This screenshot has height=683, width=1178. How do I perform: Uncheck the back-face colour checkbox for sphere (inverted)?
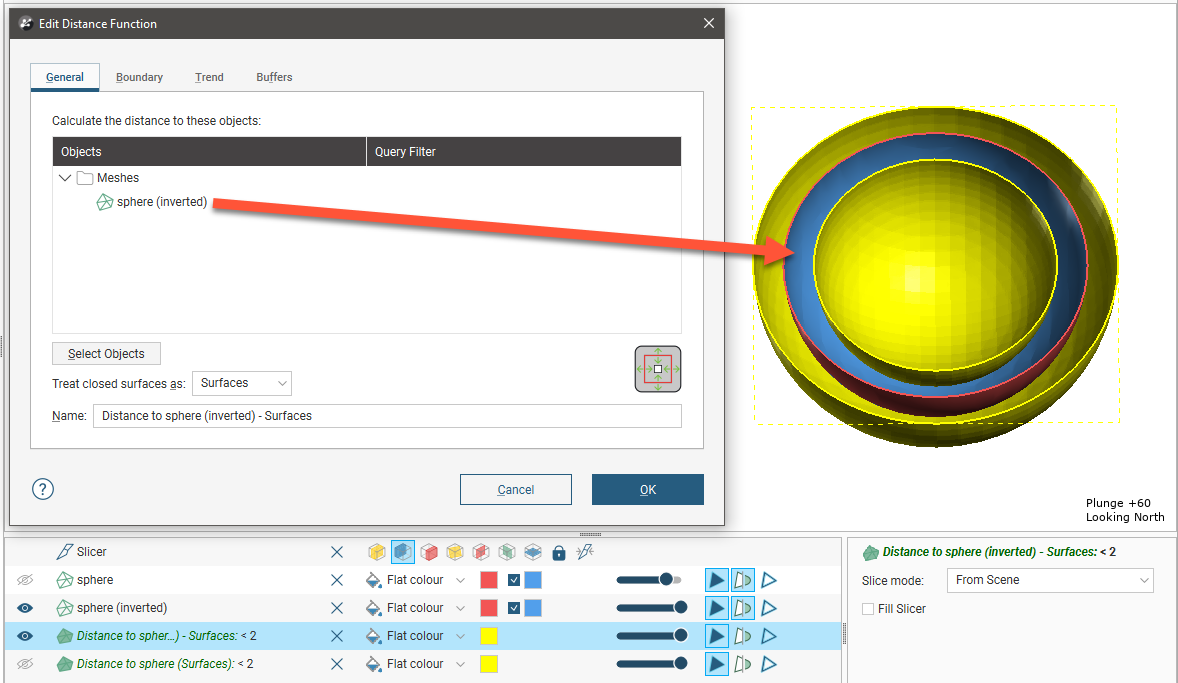pos(514,608)
